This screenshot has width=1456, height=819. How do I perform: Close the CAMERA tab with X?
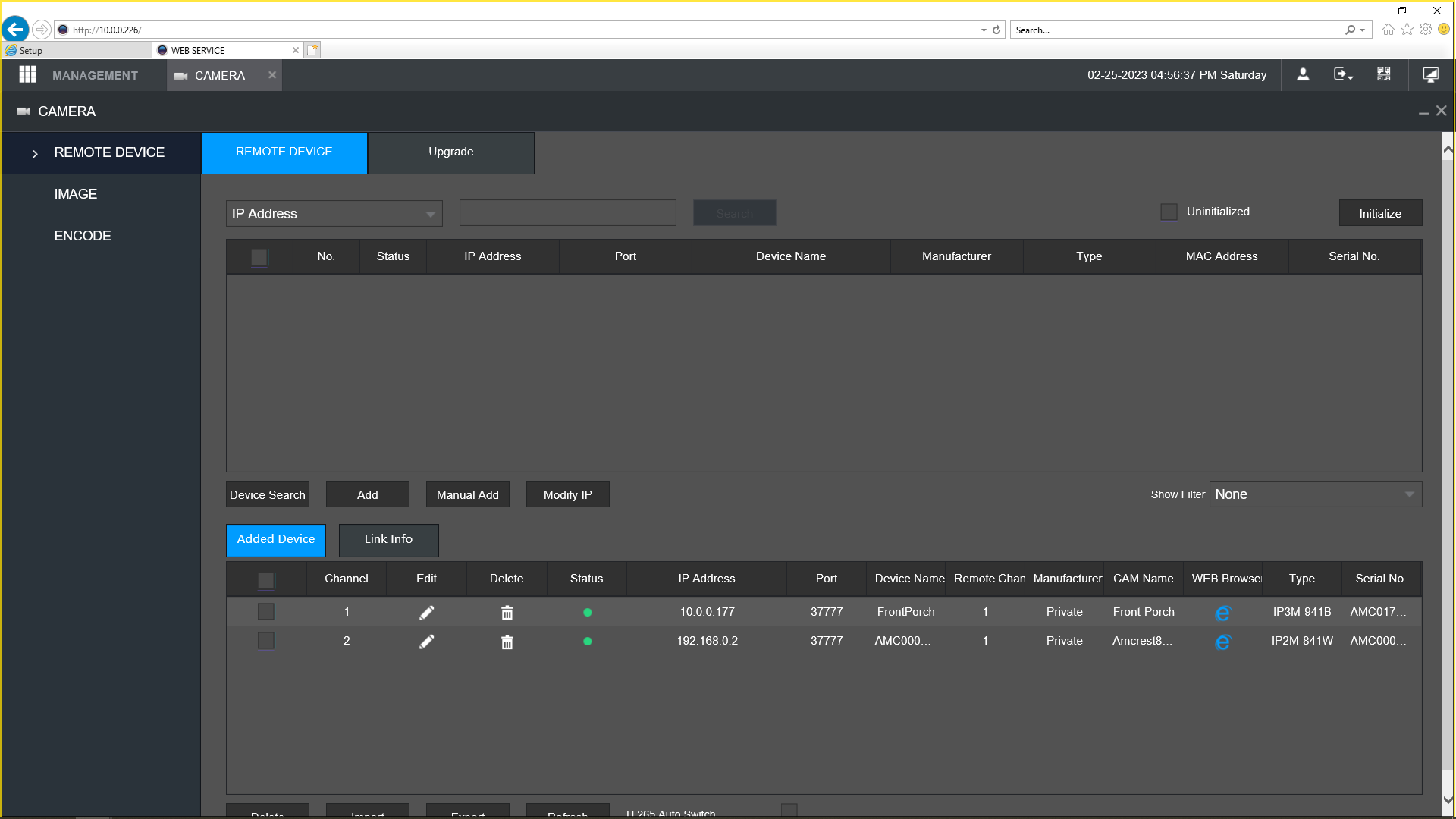271,75
